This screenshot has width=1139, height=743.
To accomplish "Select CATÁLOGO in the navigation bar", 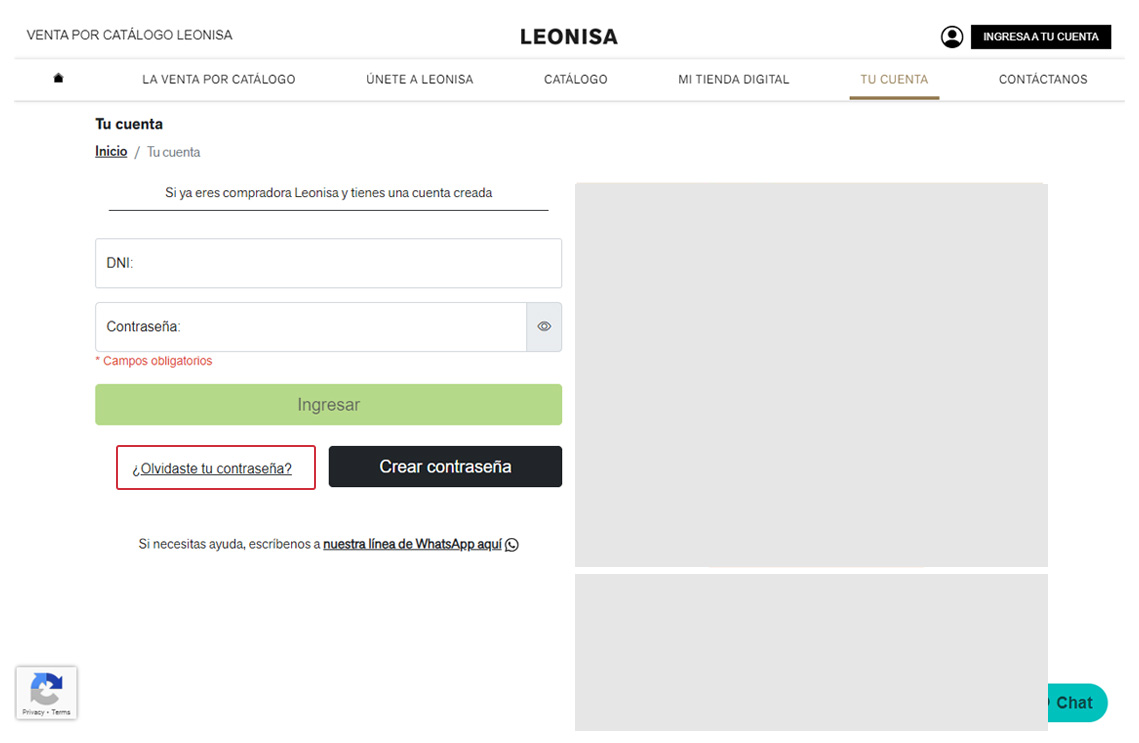I will 575,79.
